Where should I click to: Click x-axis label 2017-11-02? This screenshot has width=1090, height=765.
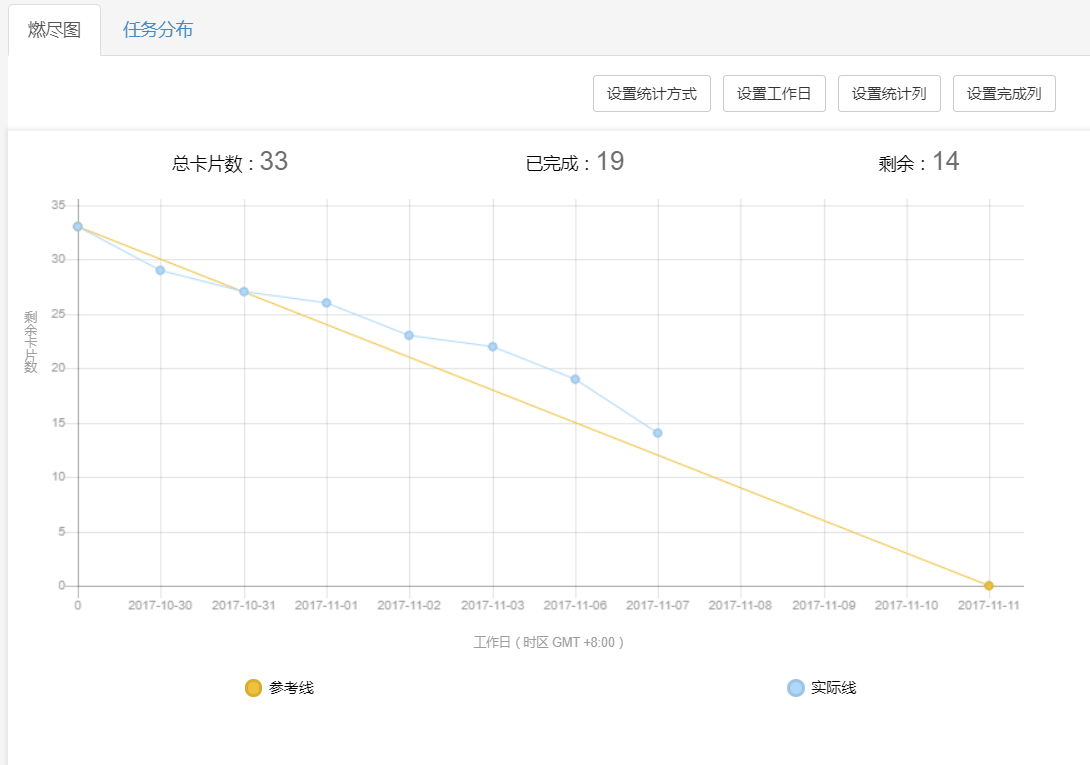pyautogui.click(x=409, y=606)
